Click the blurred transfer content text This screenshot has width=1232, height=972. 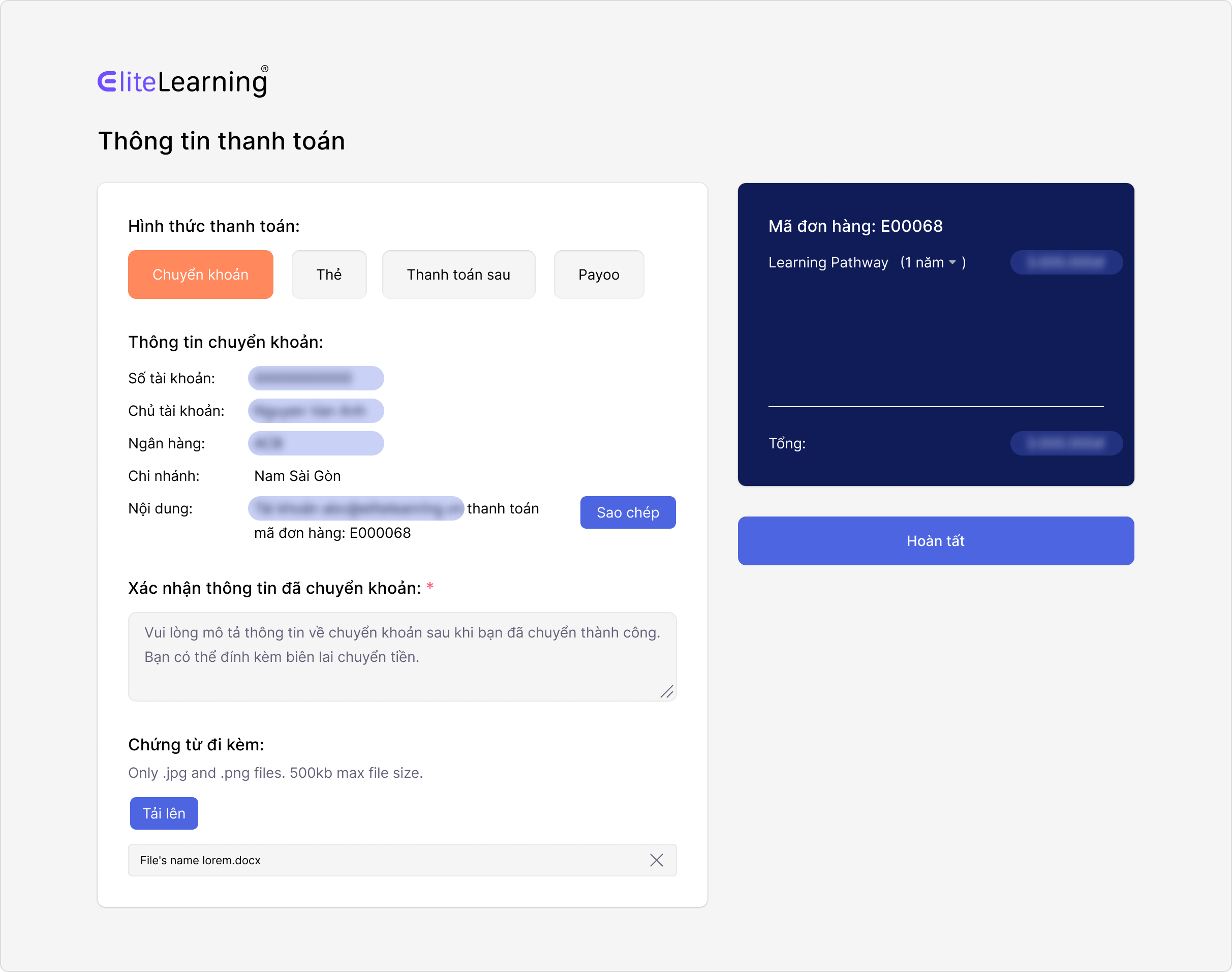coord(356,508)
